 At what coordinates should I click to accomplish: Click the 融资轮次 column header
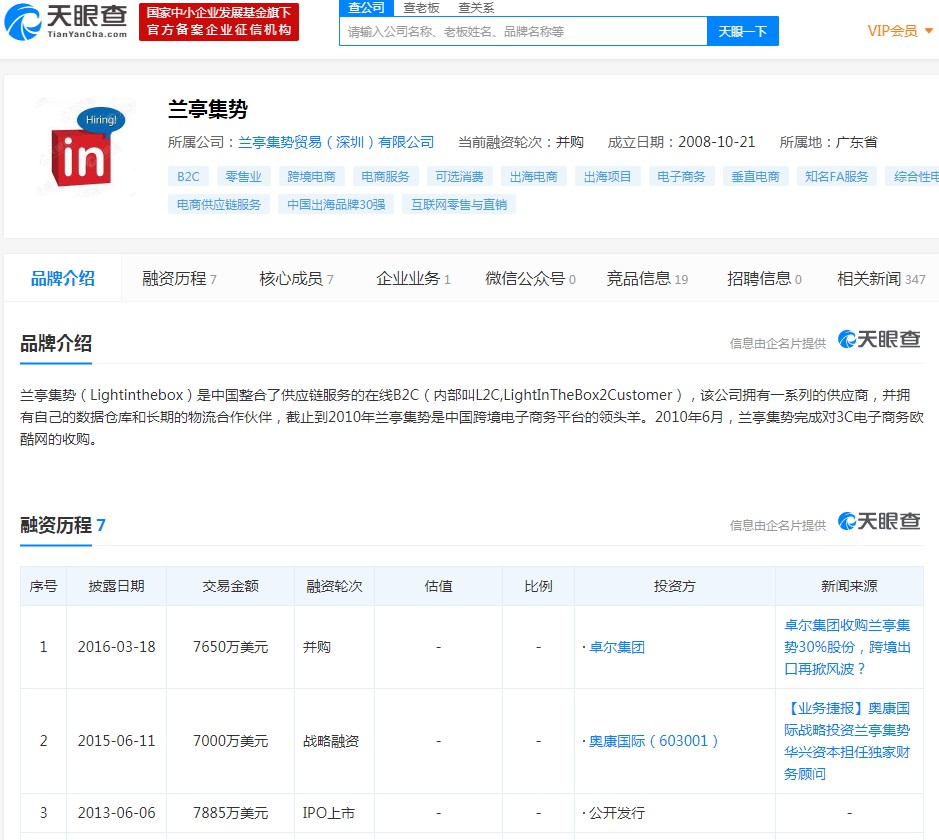[x=334, y=586]
